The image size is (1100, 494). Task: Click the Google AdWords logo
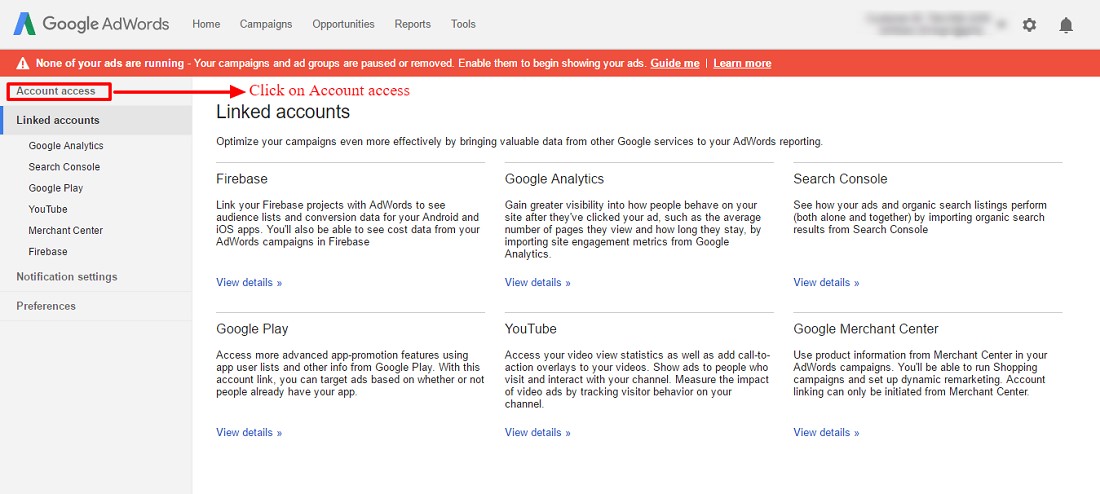click(x=91, y=24)
